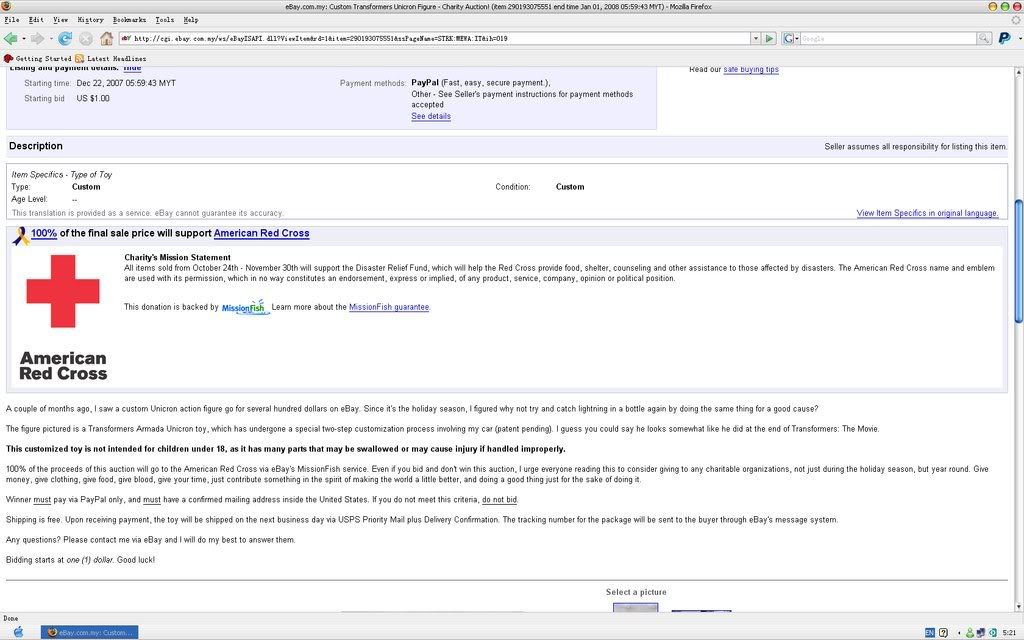The height and width of the screenshot is (640, 1024).
Task: Click the vertical page scrollbar thumb
Action: tap(1018, 261)
